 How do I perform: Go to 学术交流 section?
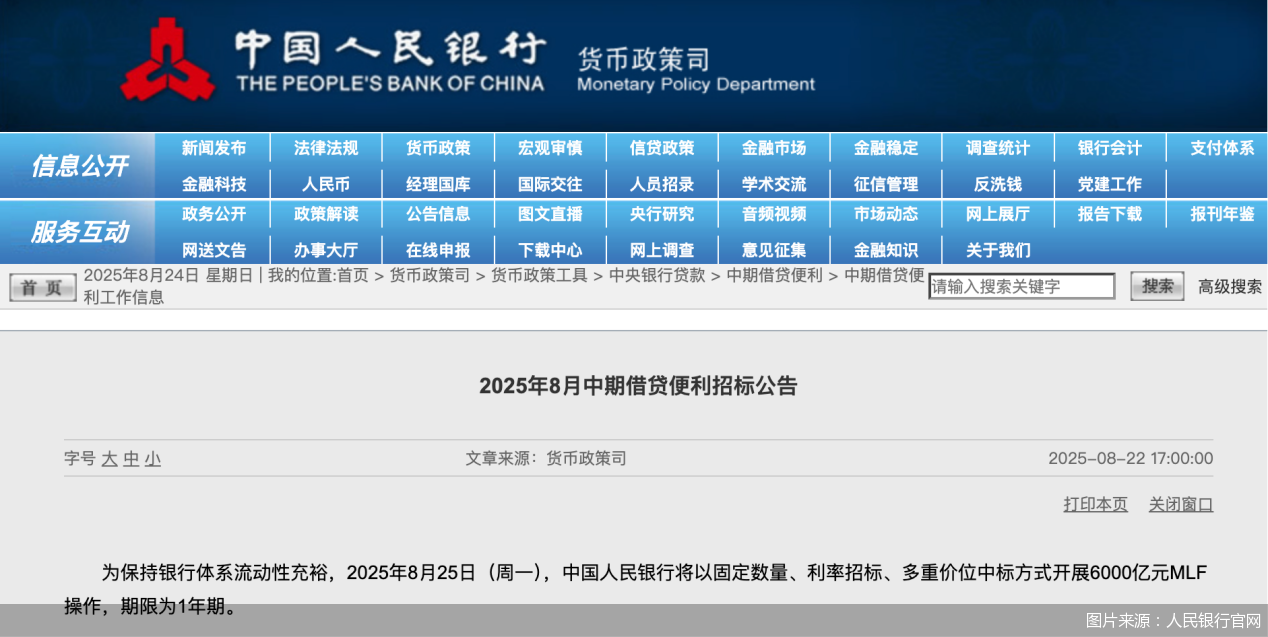[774, 184]
